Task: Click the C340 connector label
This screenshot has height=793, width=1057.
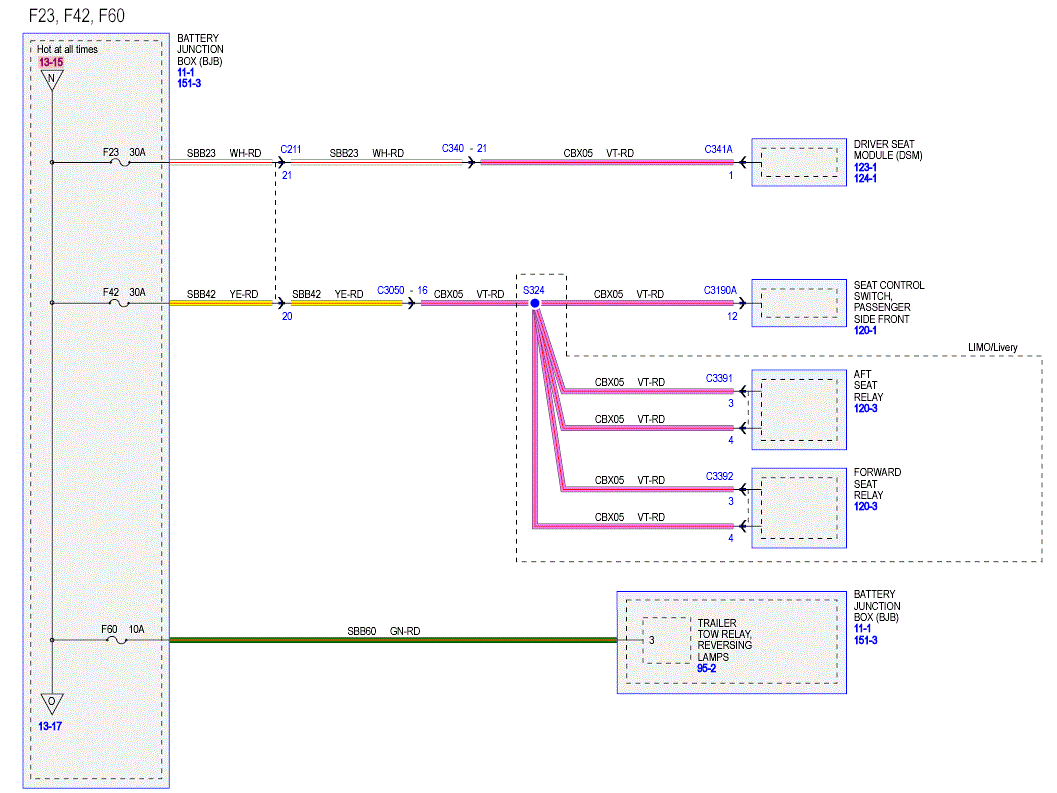Action: tap(452, 148)
